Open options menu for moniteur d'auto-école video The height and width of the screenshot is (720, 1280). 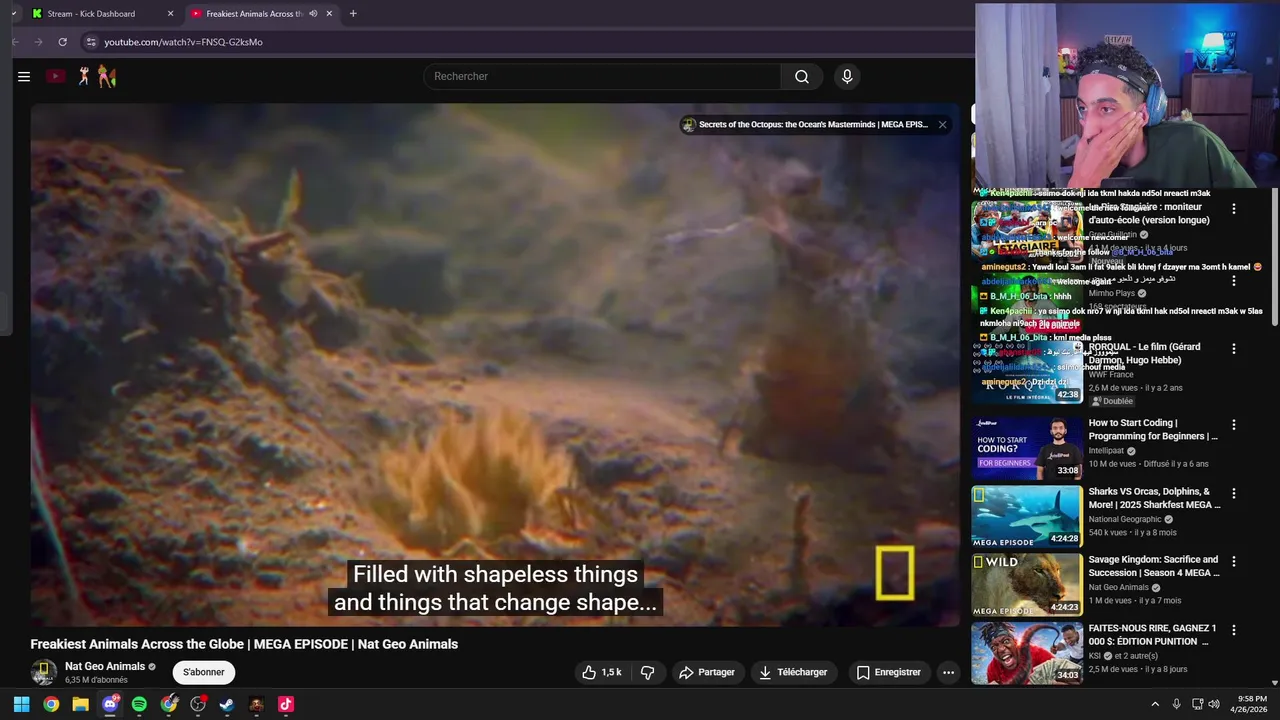[1233, 209]
